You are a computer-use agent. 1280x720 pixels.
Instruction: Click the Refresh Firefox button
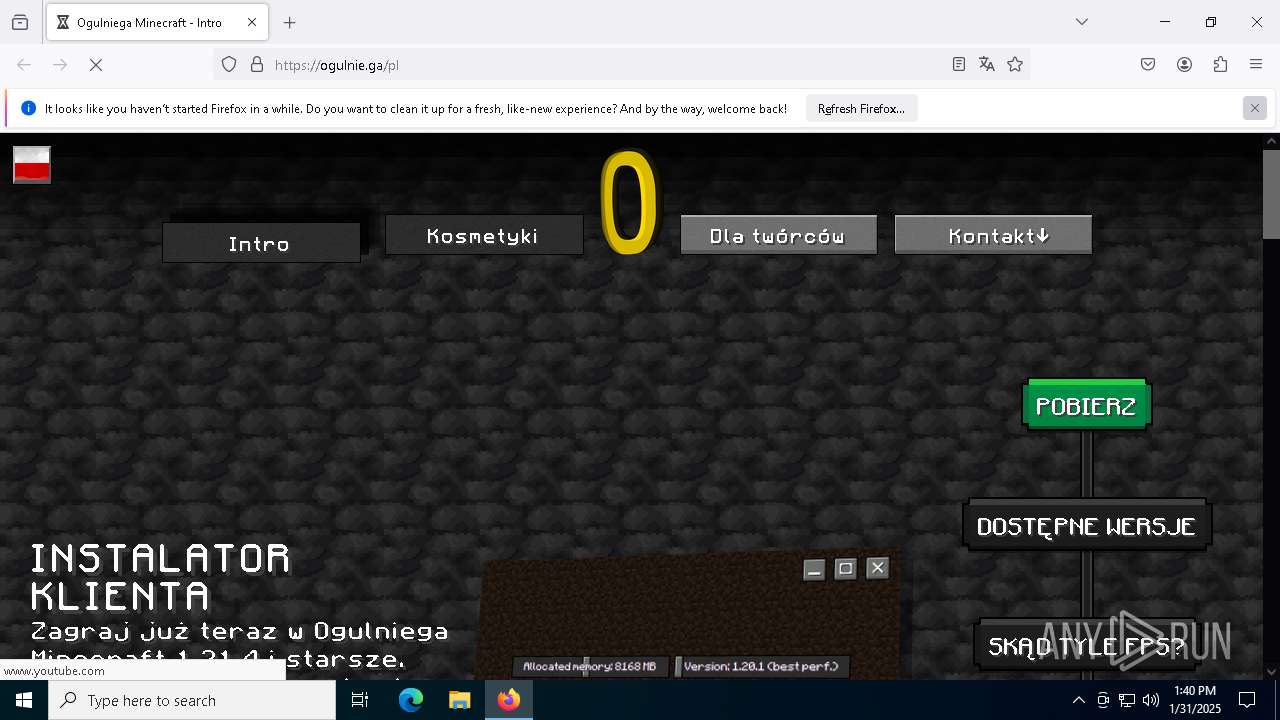click(861, 109)
